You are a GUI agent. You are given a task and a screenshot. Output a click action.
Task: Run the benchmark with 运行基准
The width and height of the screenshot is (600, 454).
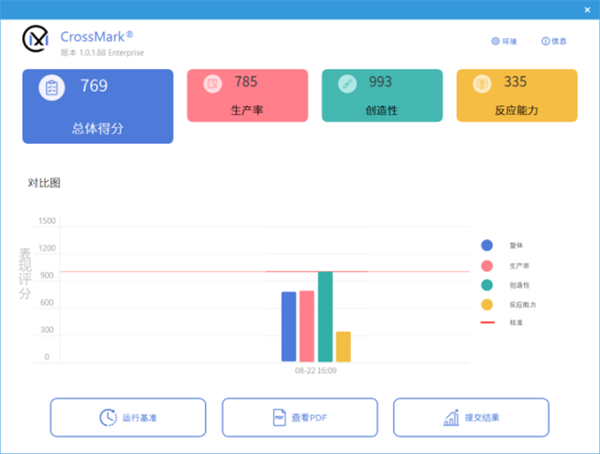(128, 417)
